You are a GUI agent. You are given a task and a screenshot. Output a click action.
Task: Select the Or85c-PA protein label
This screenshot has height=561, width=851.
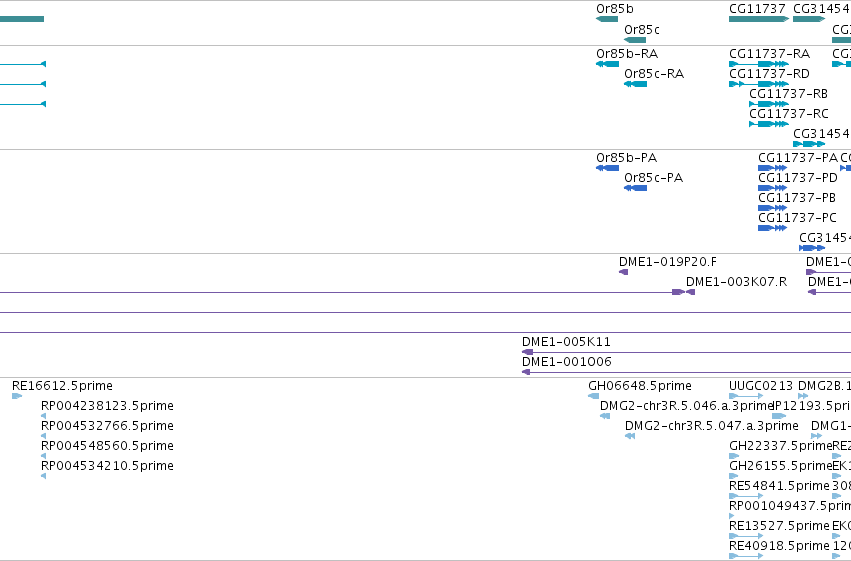(x=653, y=178)
